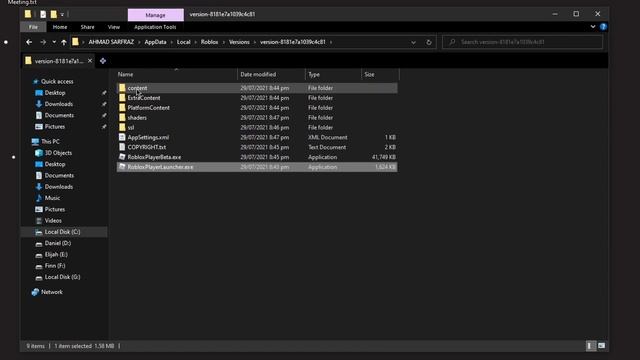Open Quick Access Toolbar customize dropdown
This screenshot has width=640, height=360.
[62, 15]
